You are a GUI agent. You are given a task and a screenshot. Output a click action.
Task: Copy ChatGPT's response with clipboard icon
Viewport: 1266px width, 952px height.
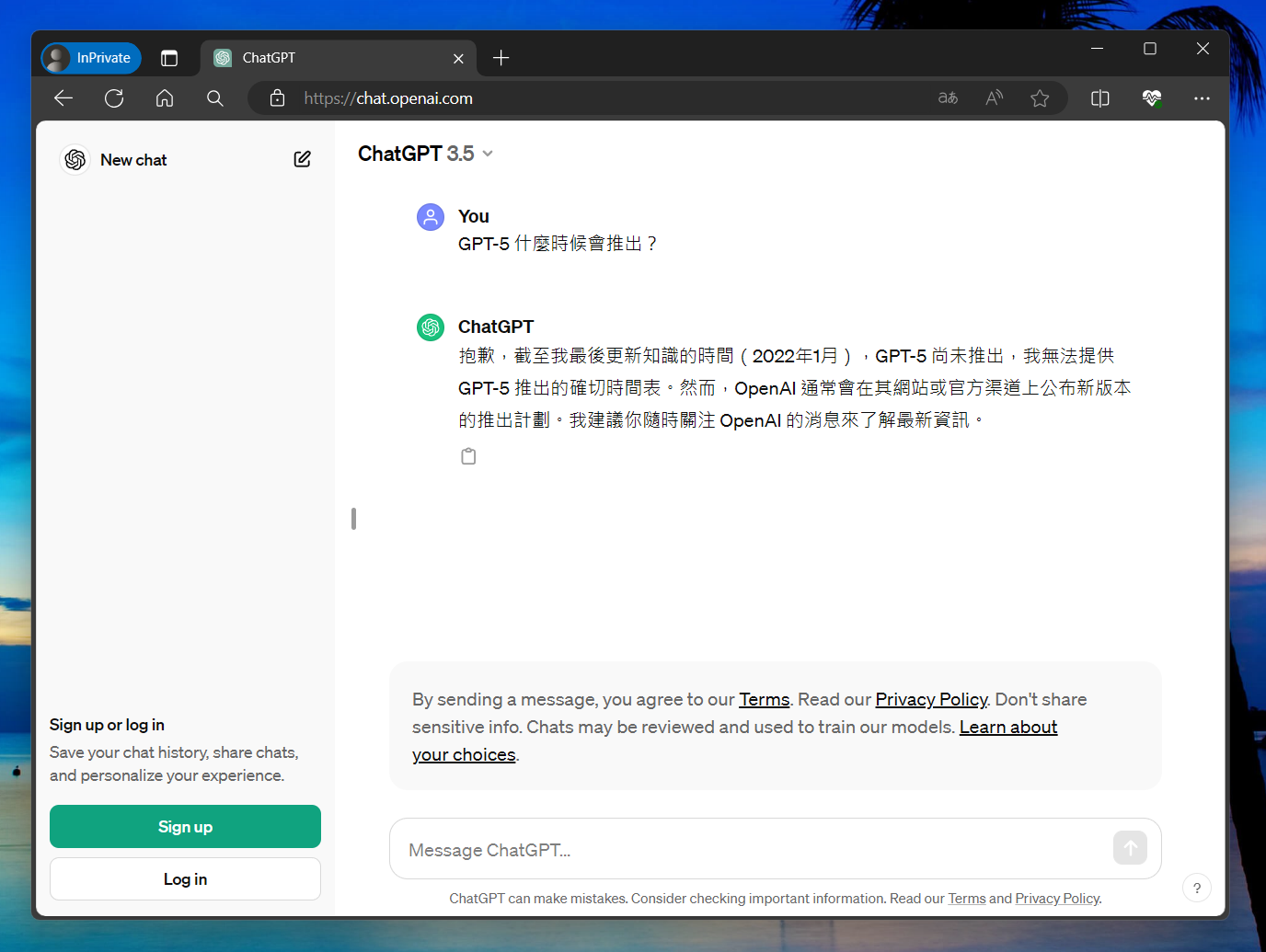click(x=468, y=456)
